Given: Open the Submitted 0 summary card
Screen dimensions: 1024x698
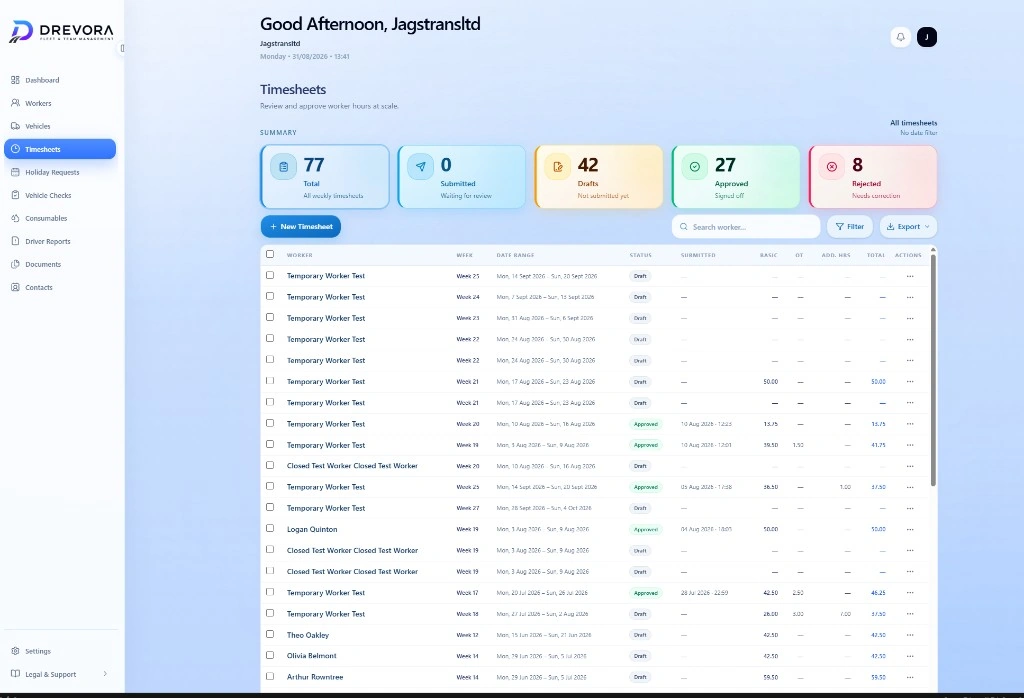Looking at the screenshot, I should point(462,177).
